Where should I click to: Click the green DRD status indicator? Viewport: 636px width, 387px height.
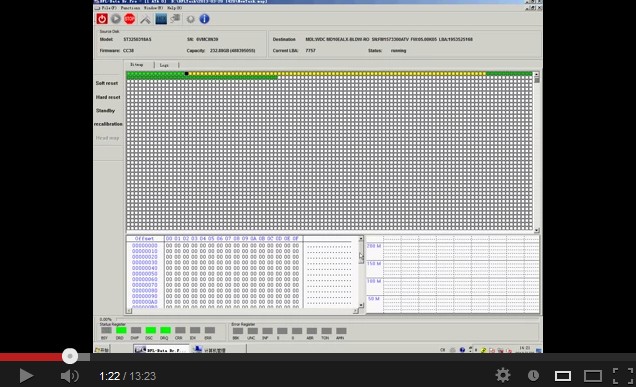(121, 331)
